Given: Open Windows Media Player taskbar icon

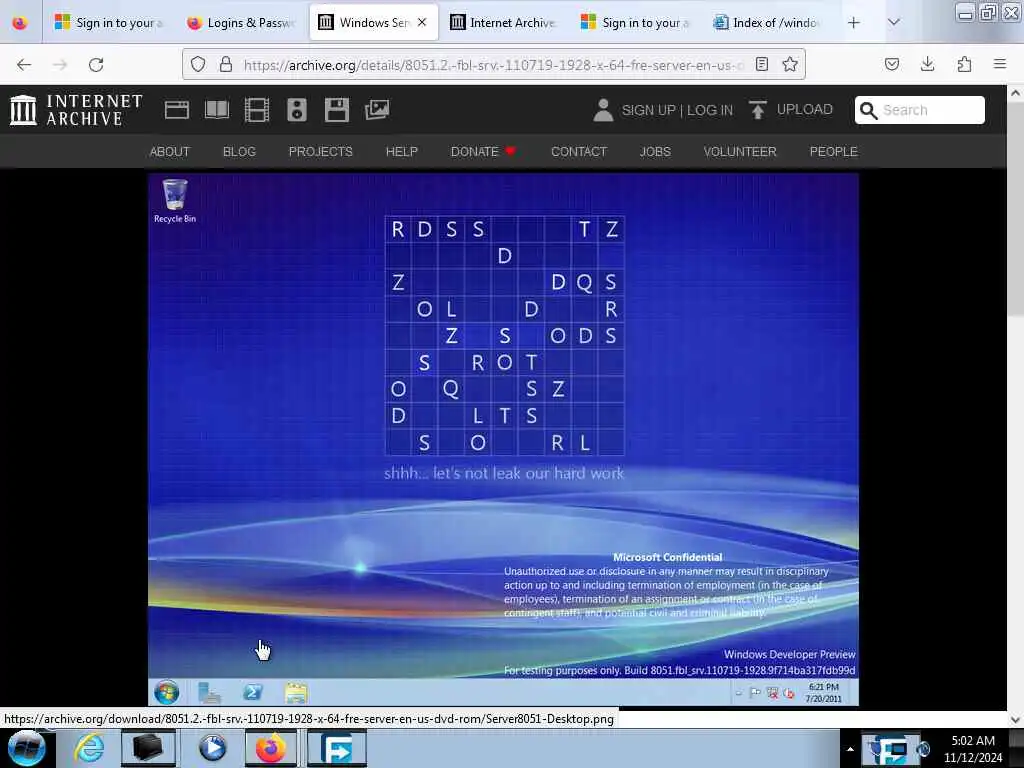Looking at the screenshot, I should (x=212, y=748).
